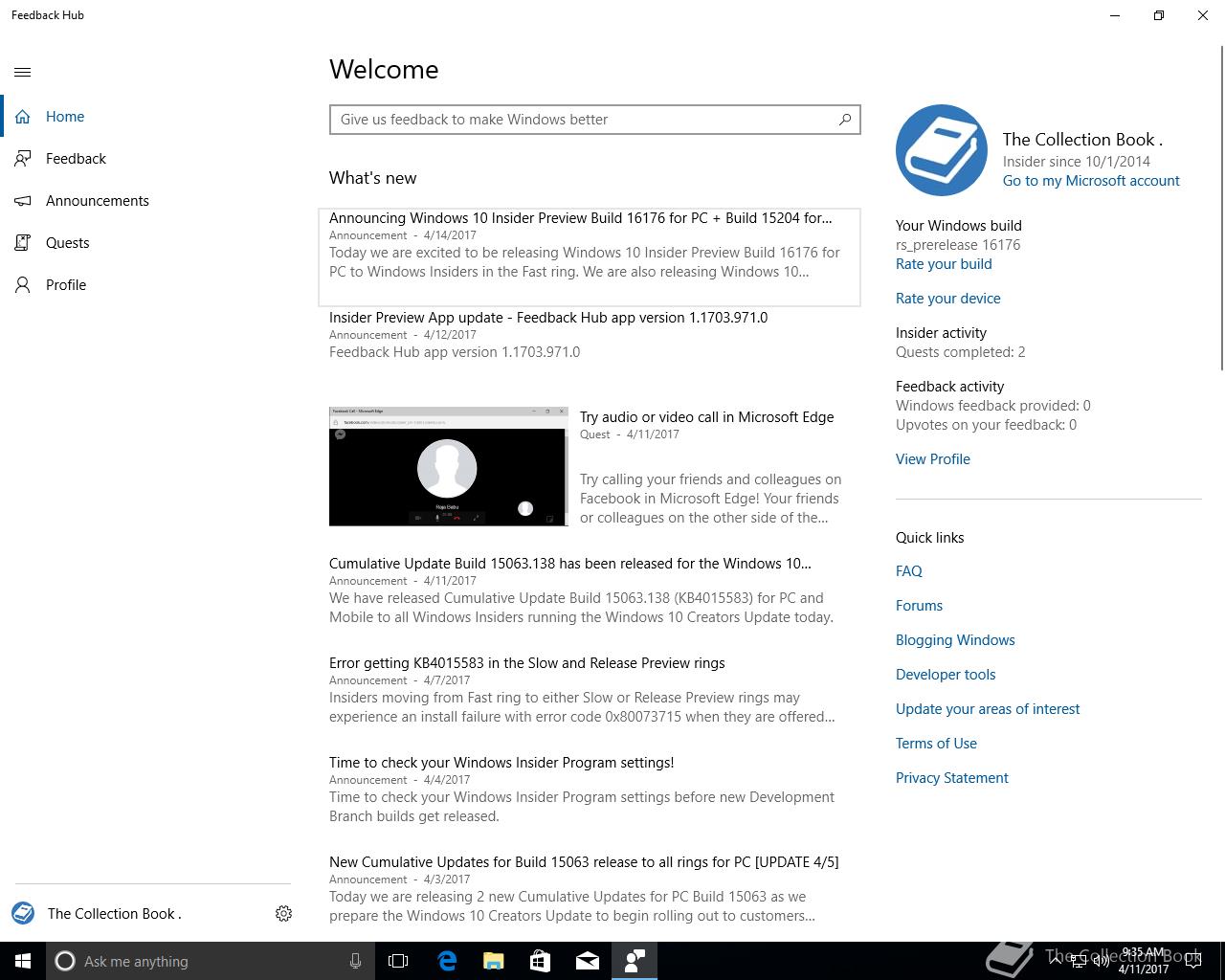The image size is (1225, 980).
Task: Open the Forums quick link
Action: tap(919, 606)
